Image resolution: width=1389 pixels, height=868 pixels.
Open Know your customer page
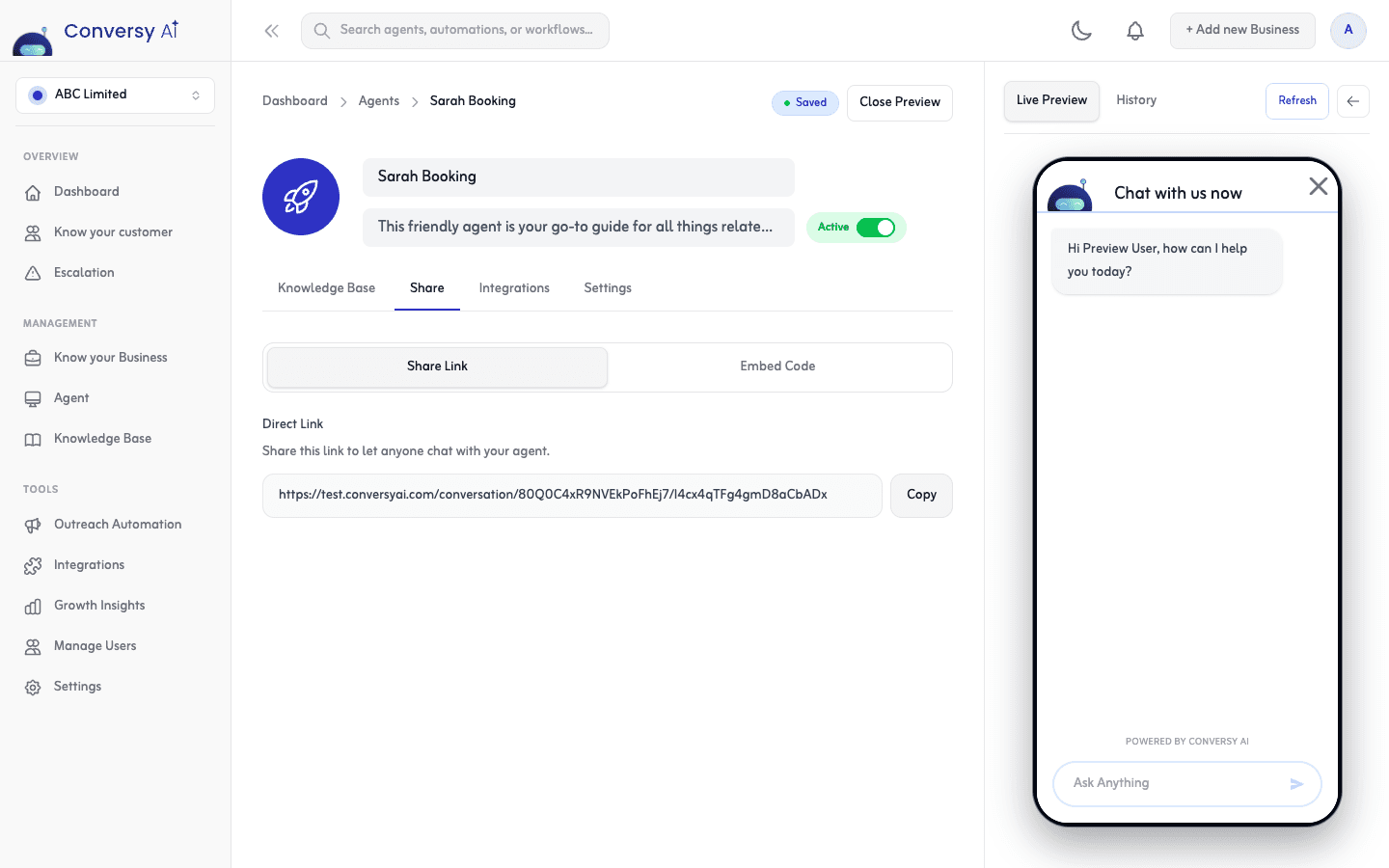point(115,232)
